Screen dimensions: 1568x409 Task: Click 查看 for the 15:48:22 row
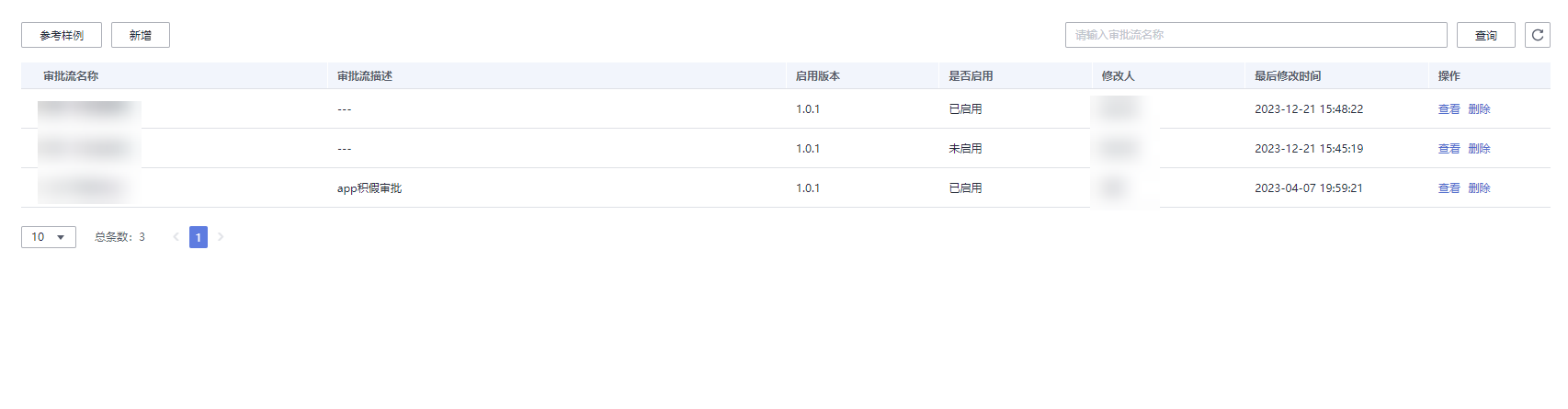(x=1449, y=108)
